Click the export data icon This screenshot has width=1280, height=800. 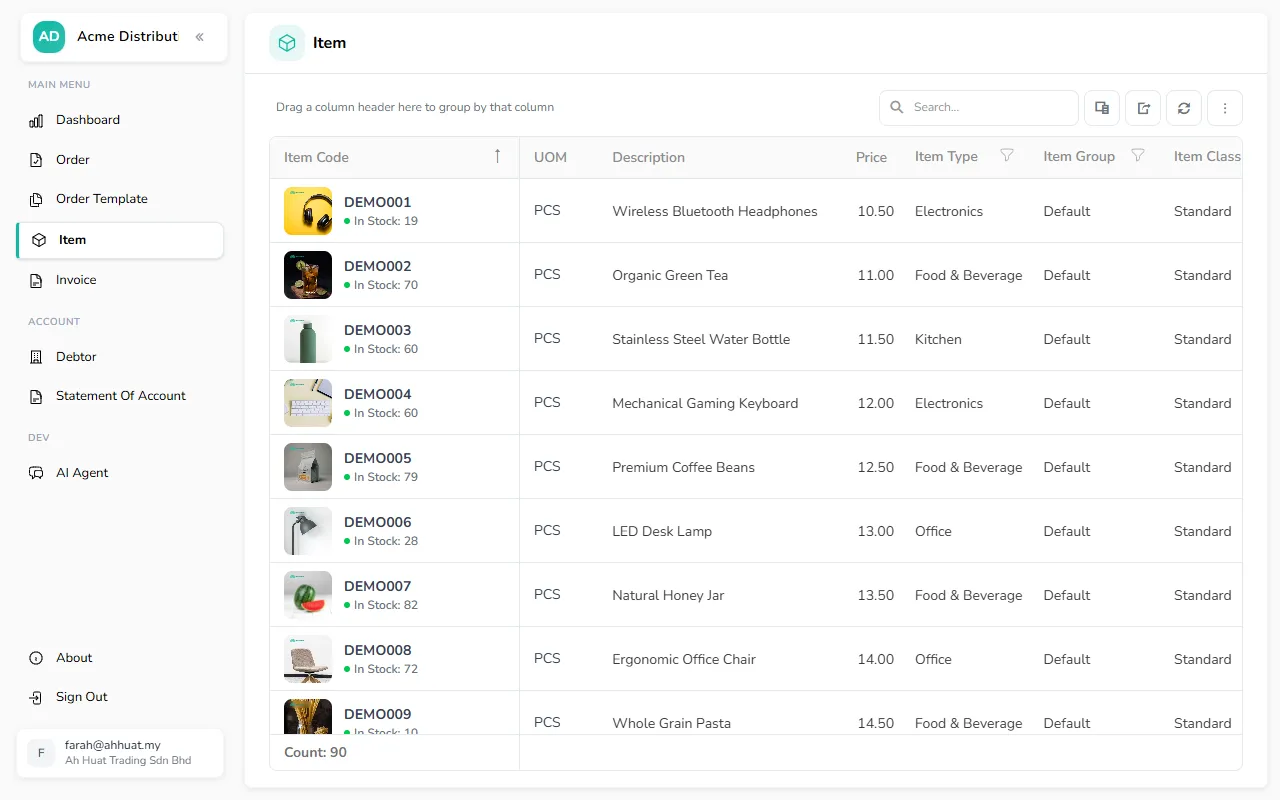pos(1143,108)
